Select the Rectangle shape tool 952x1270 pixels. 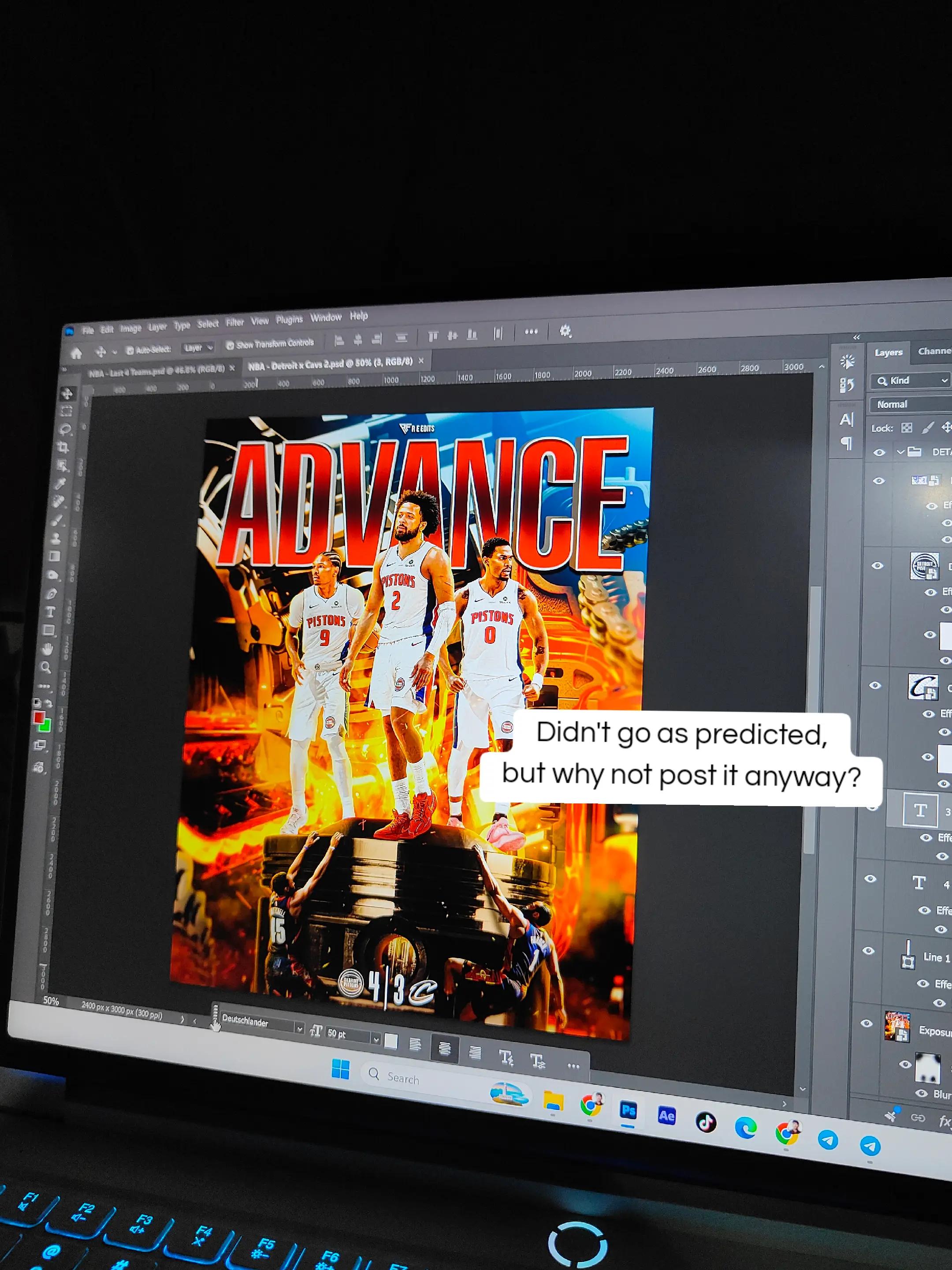(x=49, y=631)
